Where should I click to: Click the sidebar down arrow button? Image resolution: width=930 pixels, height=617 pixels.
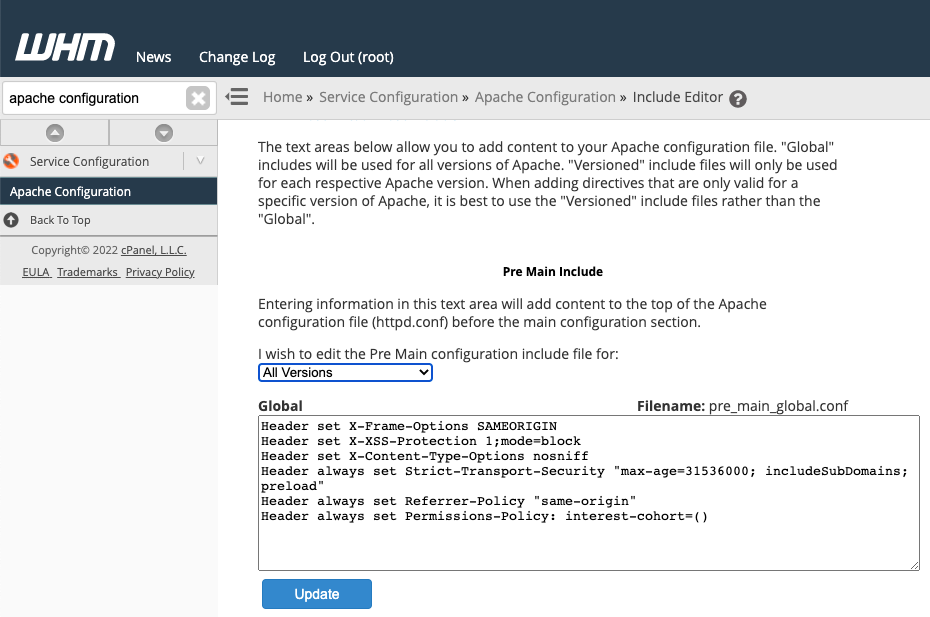tap(164, 133)
